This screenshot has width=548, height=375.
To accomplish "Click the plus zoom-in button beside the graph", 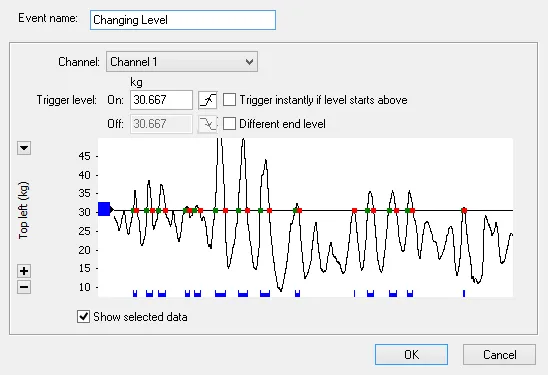I will point(24,271).
